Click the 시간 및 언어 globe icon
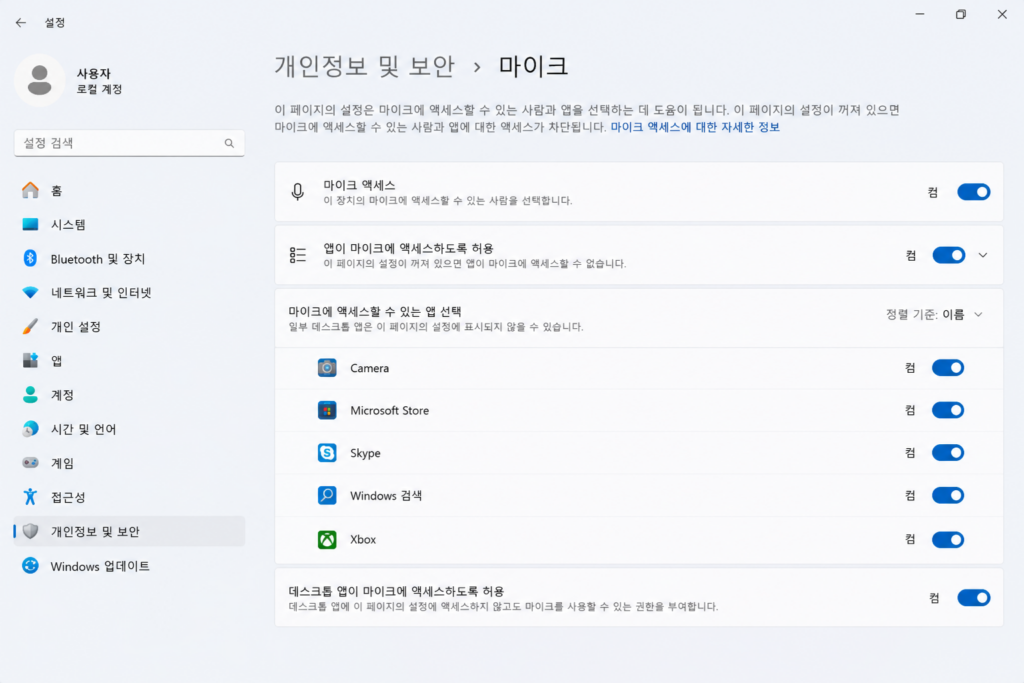Viewport: 1024px width, 683px height. [30, 429]
